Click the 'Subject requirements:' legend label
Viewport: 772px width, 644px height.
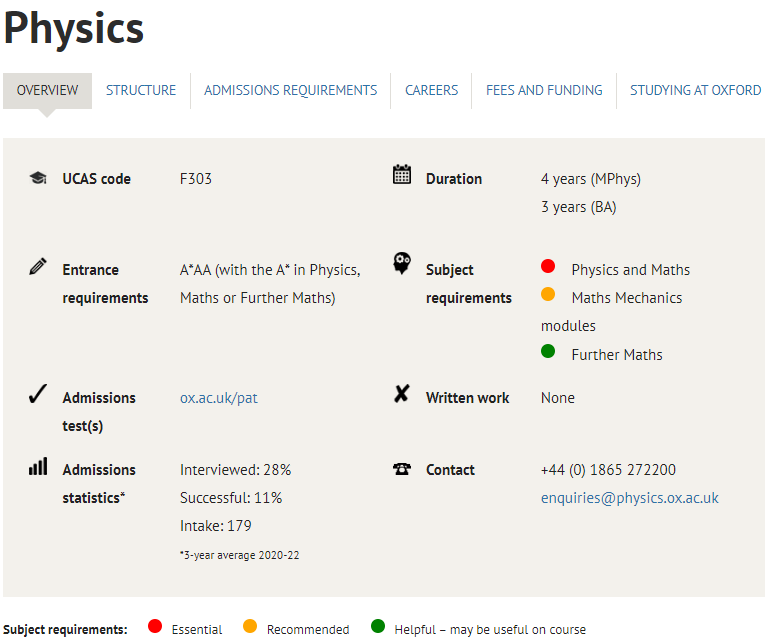click(x=65, y=630)
